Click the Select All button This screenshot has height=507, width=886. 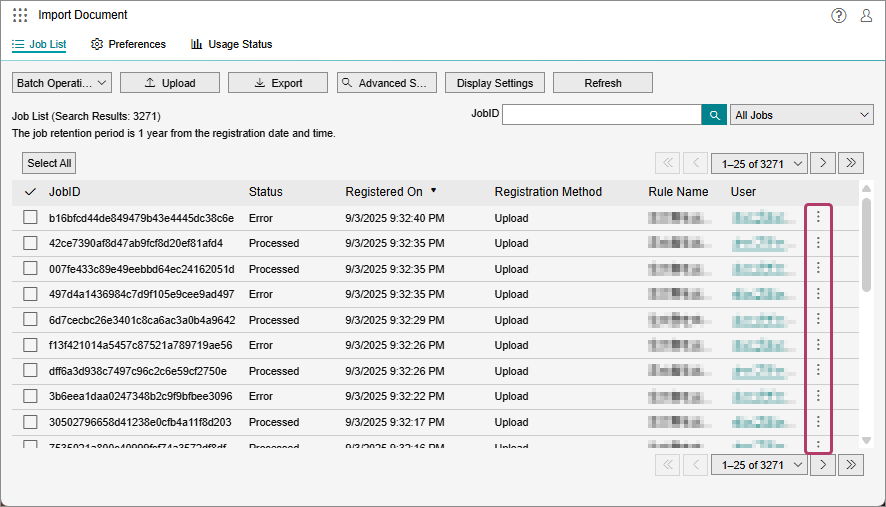pyautogui.click(x=49, y=163)
